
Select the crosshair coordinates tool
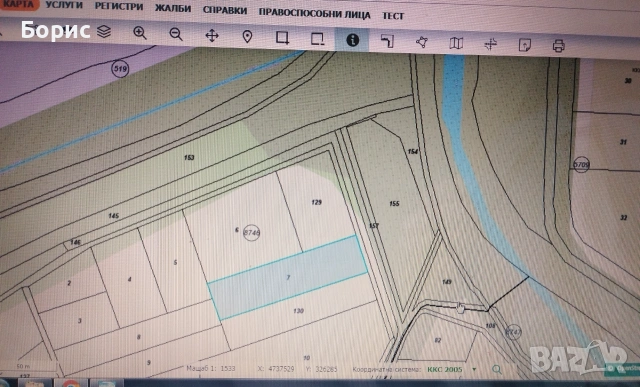(x=491, y=44)
